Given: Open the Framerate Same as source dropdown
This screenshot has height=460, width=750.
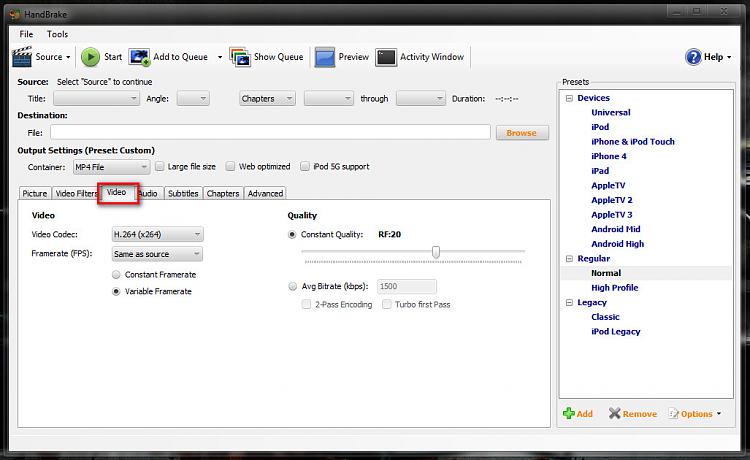Looking at the screenshot, I should point(157,254).
